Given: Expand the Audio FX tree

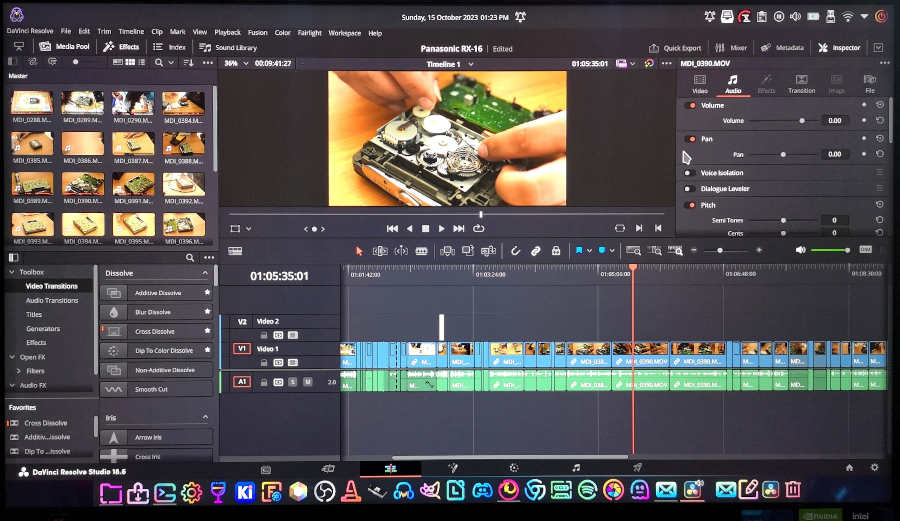Looking at the screenshot, I should tap(12, 386).
